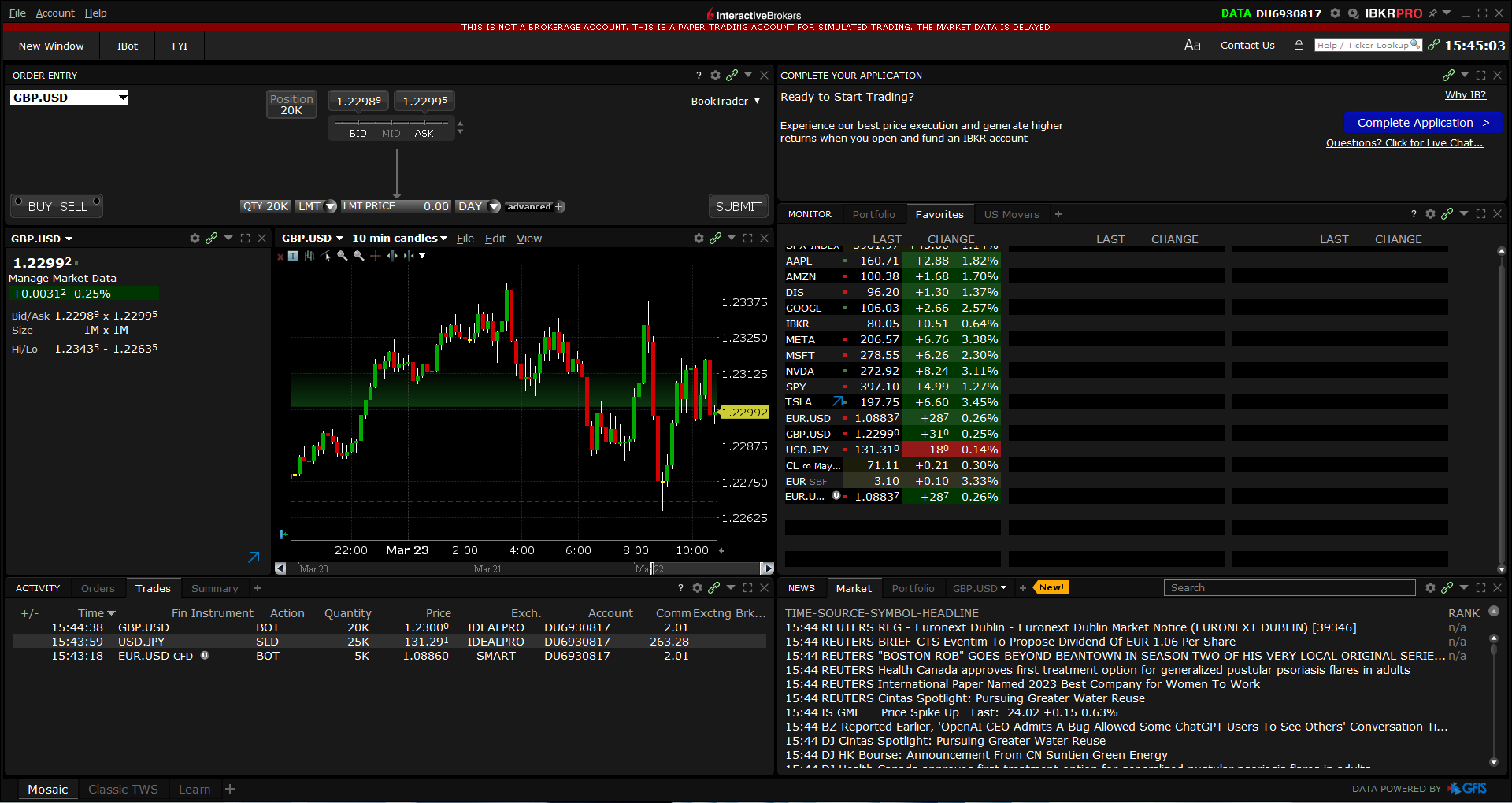Open Activity panel settings gear
Screen dimensions: 1512x803
click(x=697, y=588)
